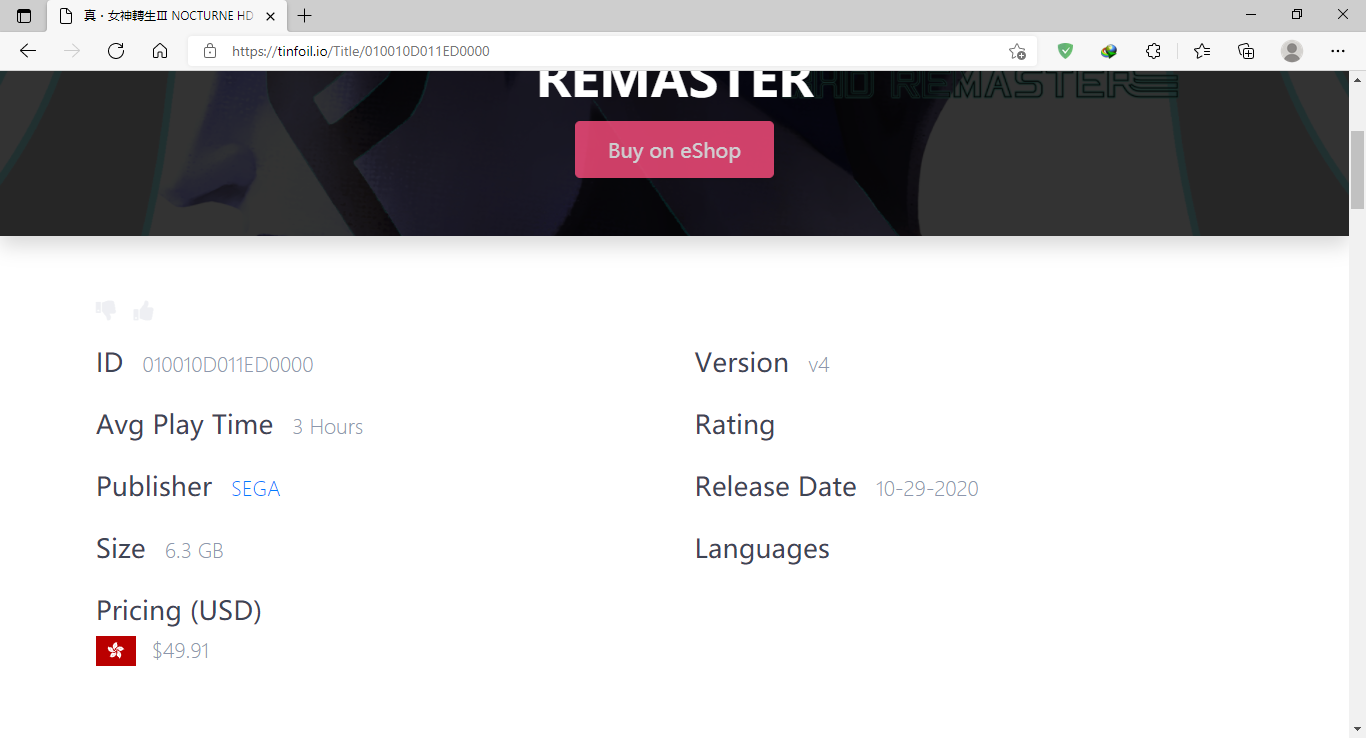Click the Buy on eShop button

[674, 150]
